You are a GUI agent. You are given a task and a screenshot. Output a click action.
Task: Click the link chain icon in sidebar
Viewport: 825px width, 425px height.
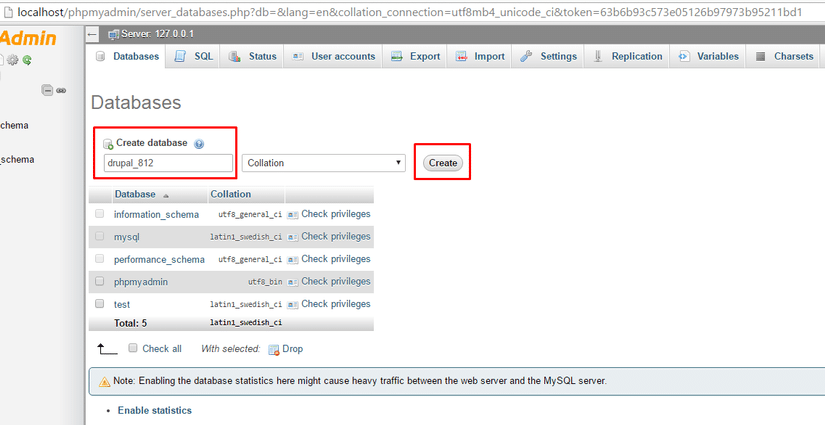[x=61, y=90]
